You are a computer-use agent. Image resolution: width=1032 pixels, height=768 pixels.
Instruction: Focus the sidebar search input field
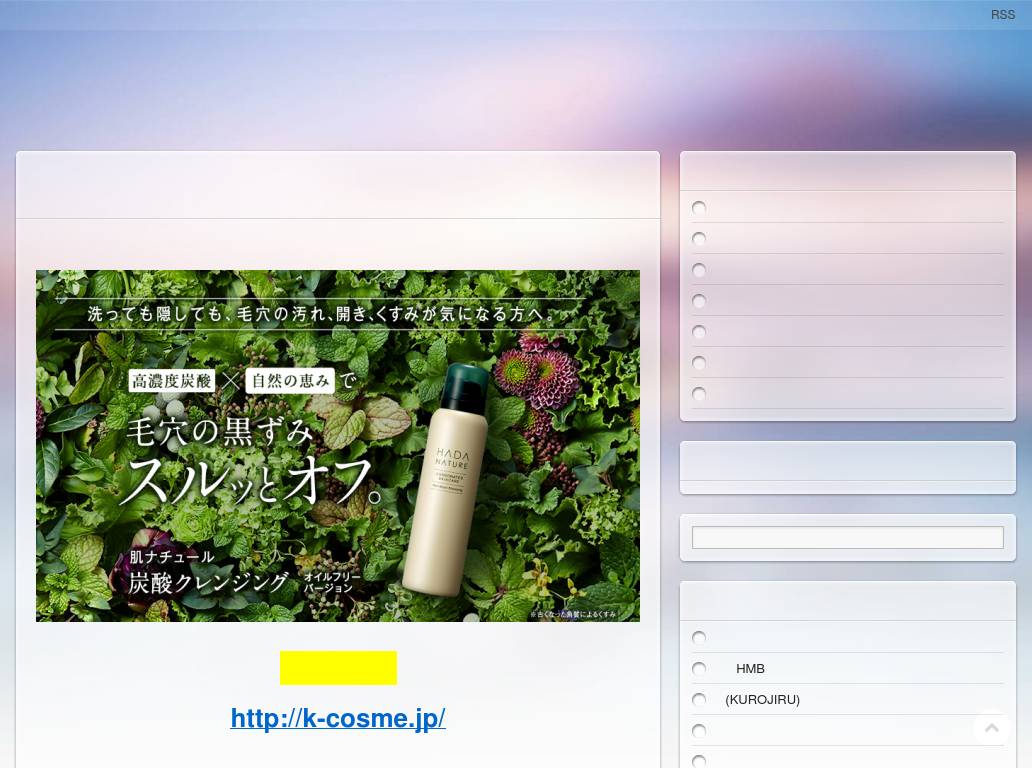(x=848, y=538)
